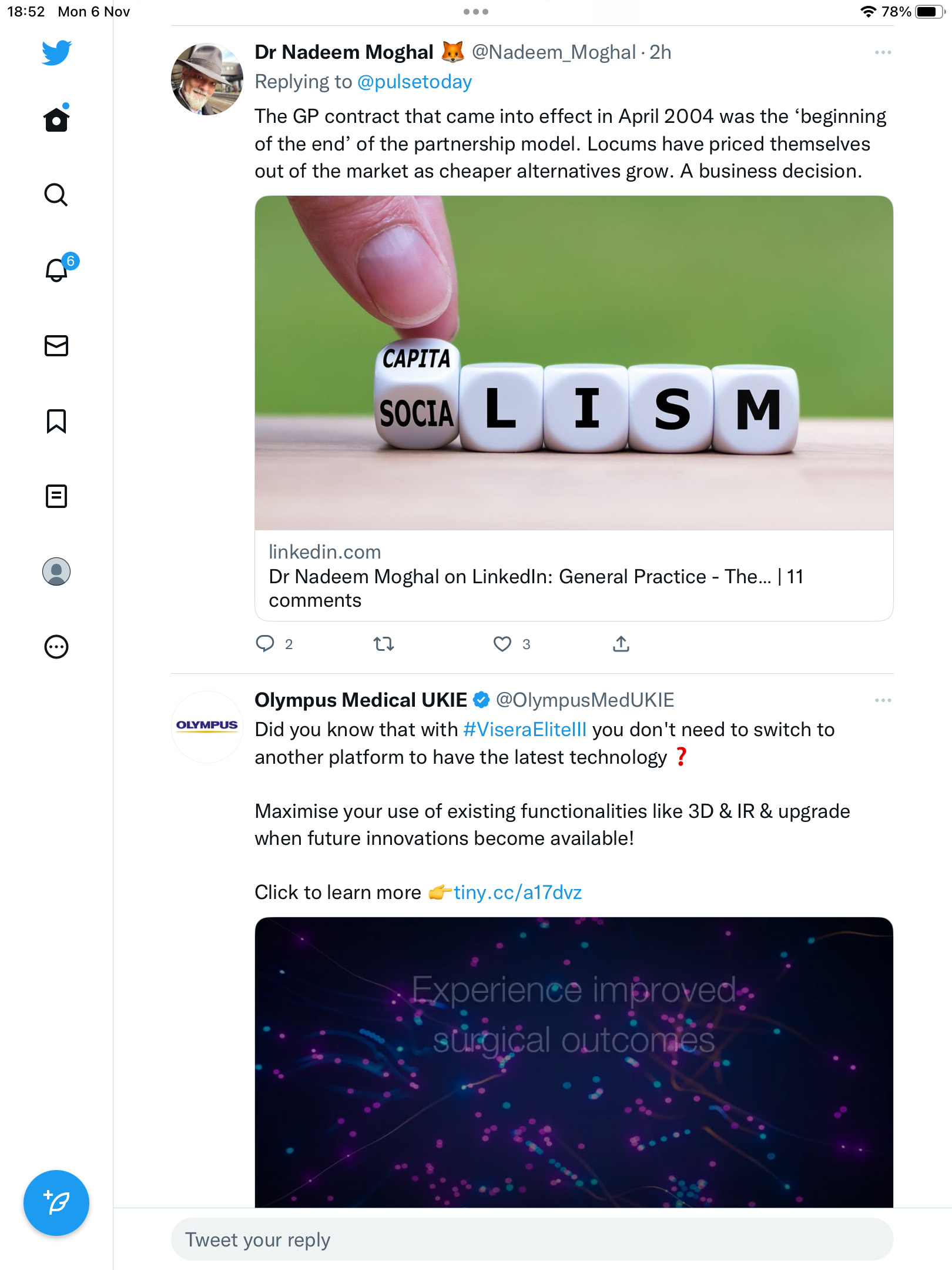
Task: Focus the Tweet your reply field
Action: coord(532,1239)
